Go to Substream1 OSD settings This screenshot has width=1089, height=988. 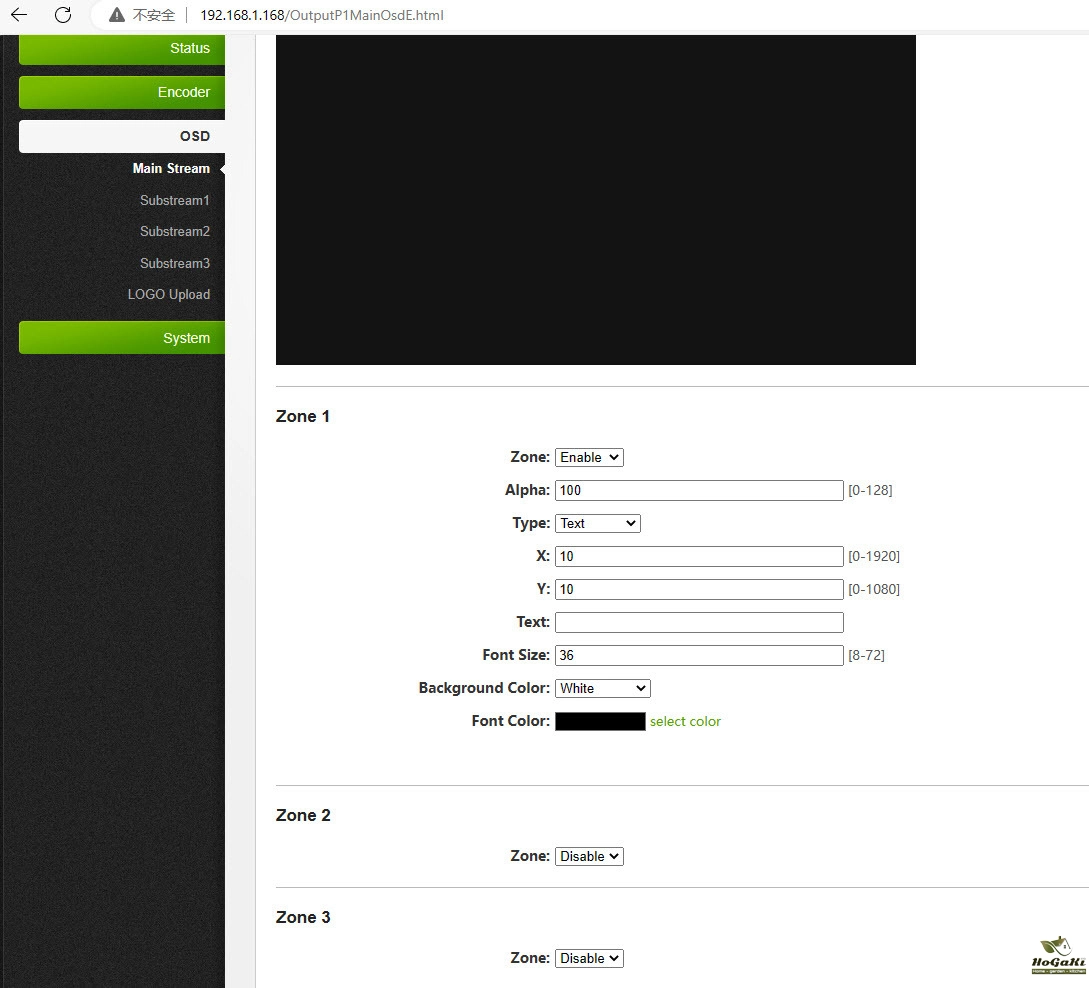point(175,200)
